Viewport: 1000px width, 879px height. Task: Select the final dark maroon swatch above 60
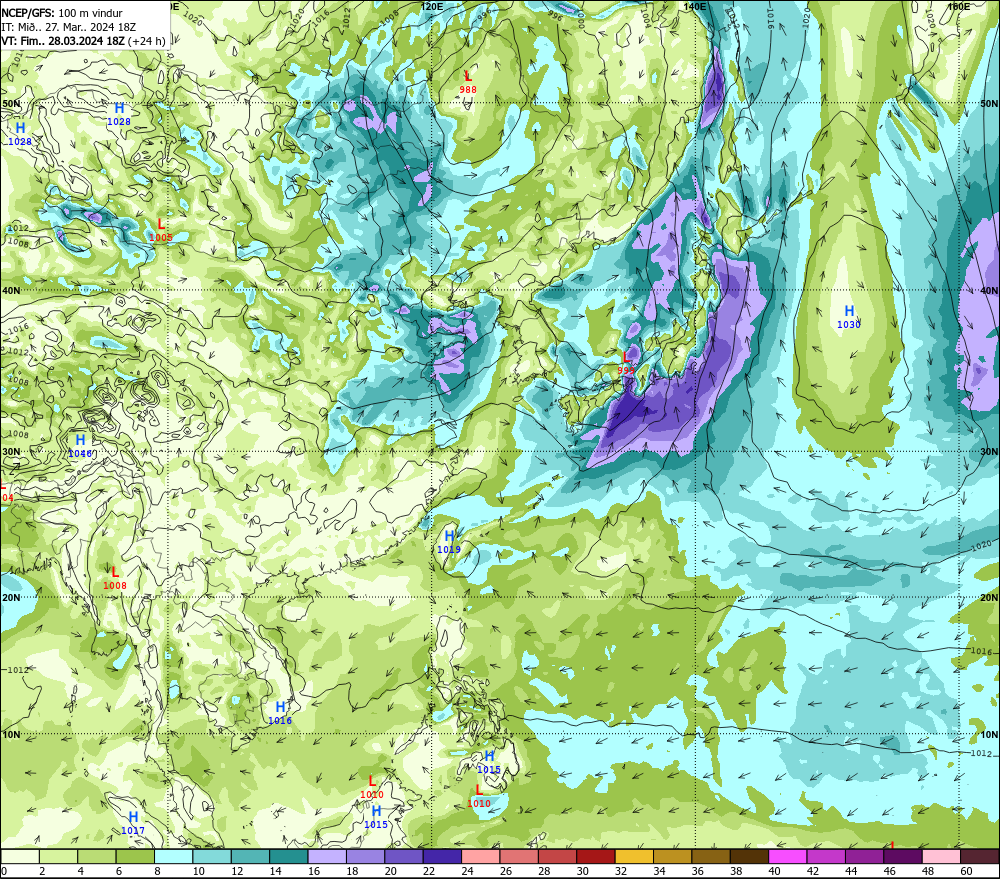tap(980, 856)
